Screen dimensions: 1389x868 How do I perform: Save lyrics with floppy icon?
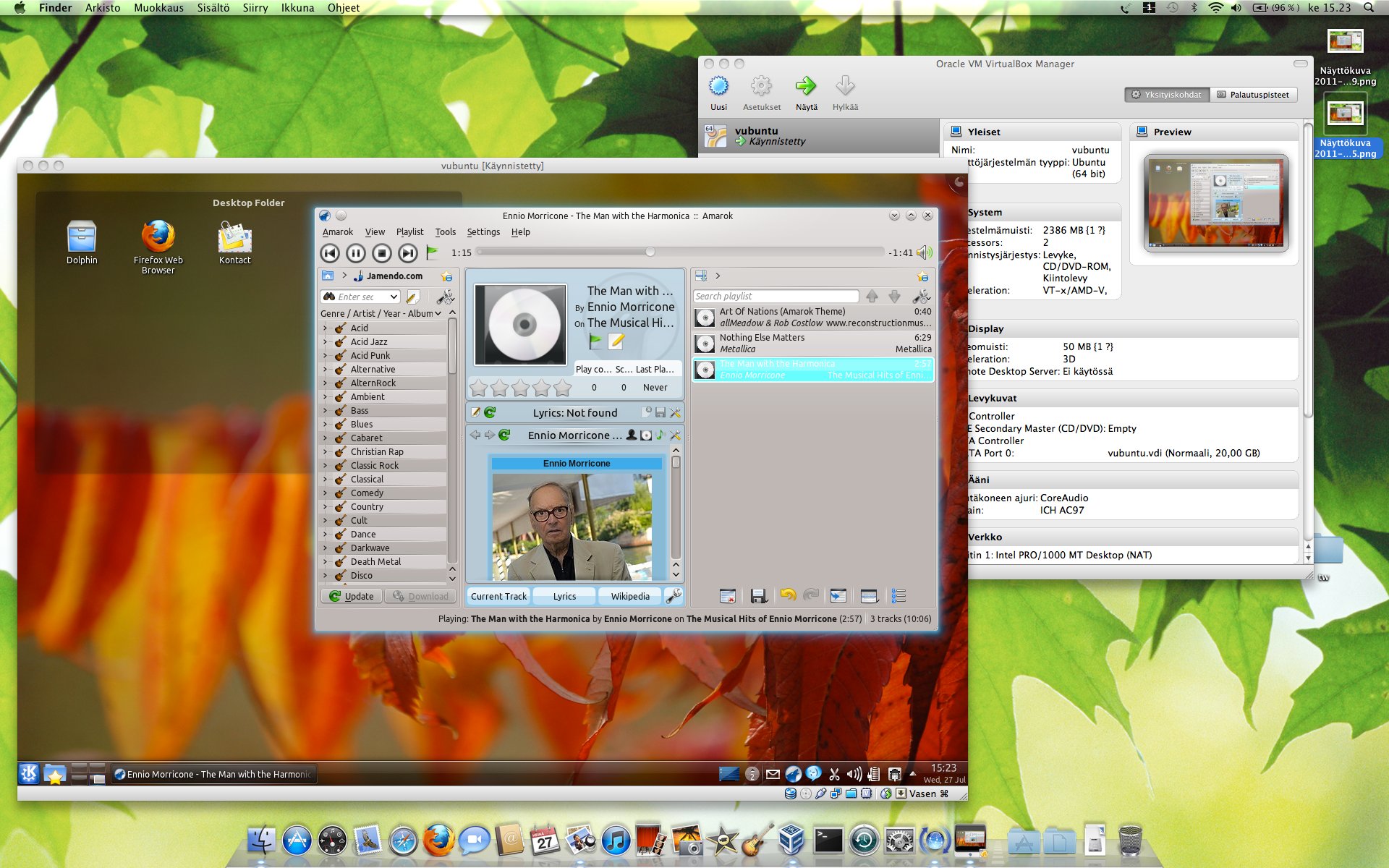660,412
